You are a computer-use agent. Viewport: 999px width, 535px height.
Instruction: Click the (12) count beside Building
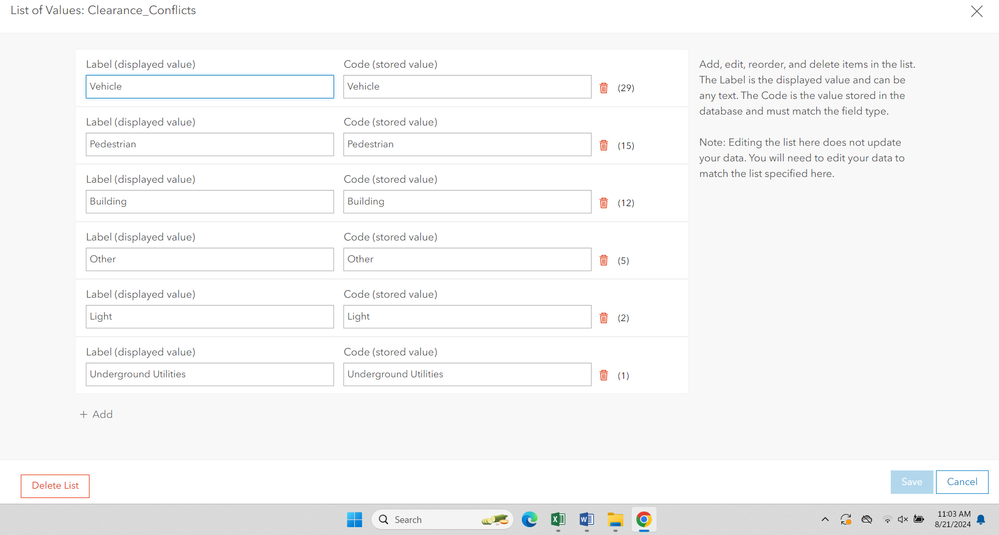626,203
